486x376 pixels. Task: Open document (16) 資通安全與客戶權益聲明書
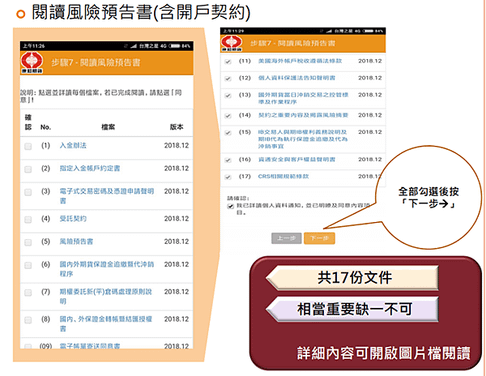pyautogui.click(x=297, y=160)
